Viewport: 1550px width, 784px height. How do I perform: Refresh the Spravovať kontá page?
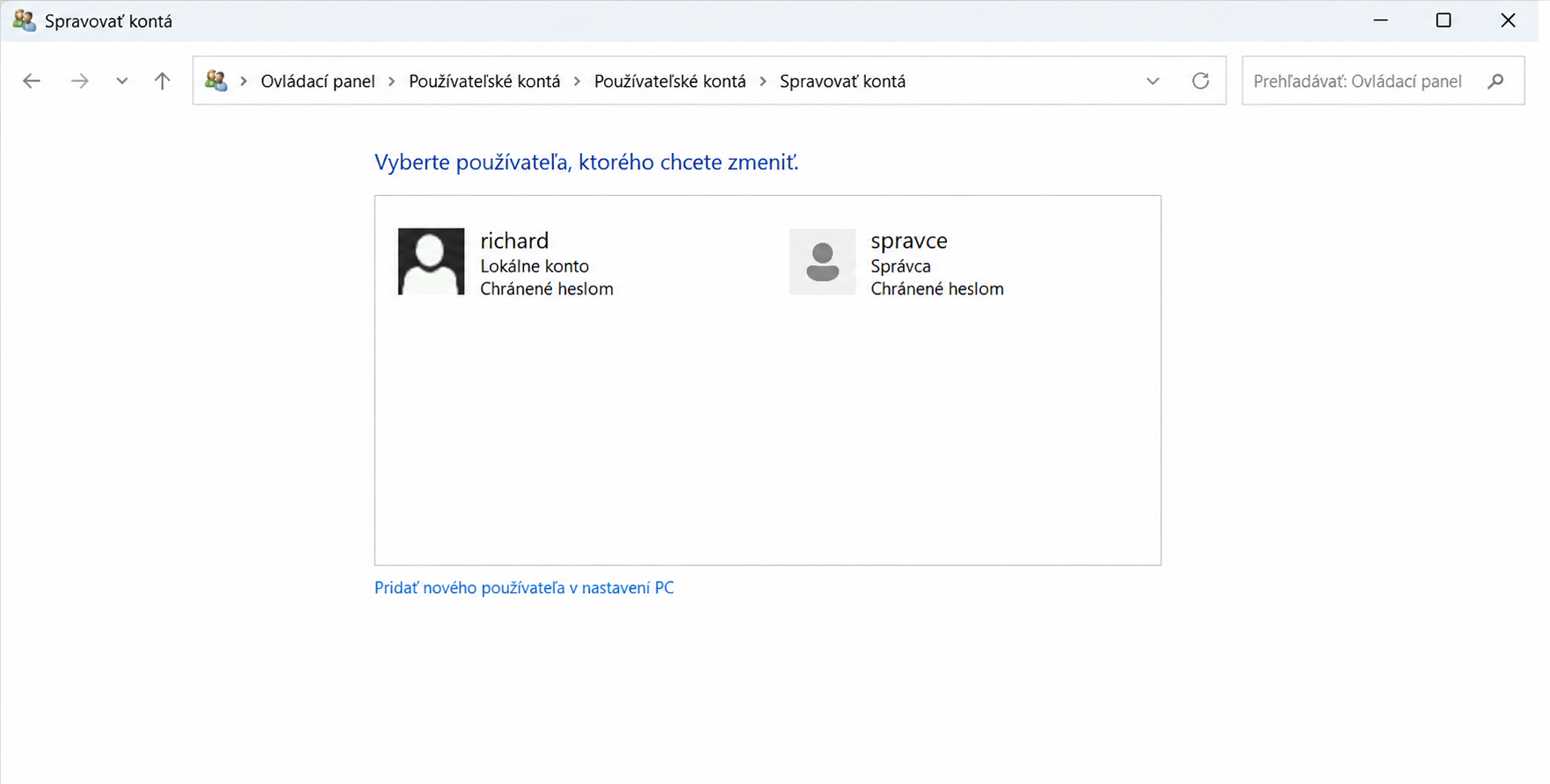pos(1200,81)
